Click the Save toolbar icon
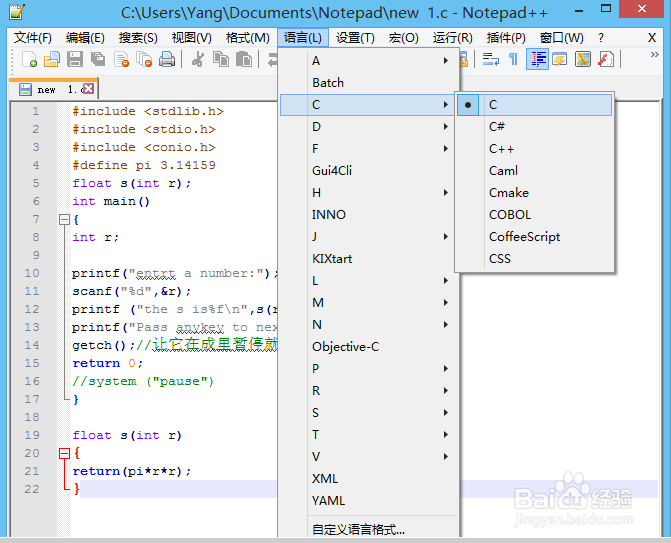The width and height of the screenshot is (671, 543). [x=75, y=59]
